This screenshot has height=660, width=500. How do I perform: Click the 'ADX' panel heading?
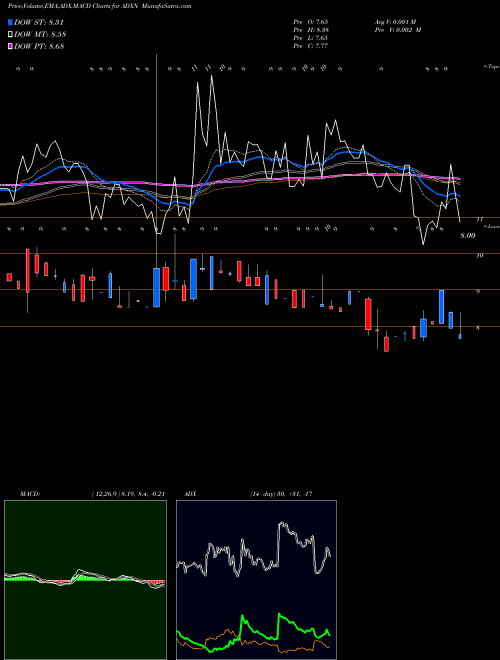click(x=190, y=494)
